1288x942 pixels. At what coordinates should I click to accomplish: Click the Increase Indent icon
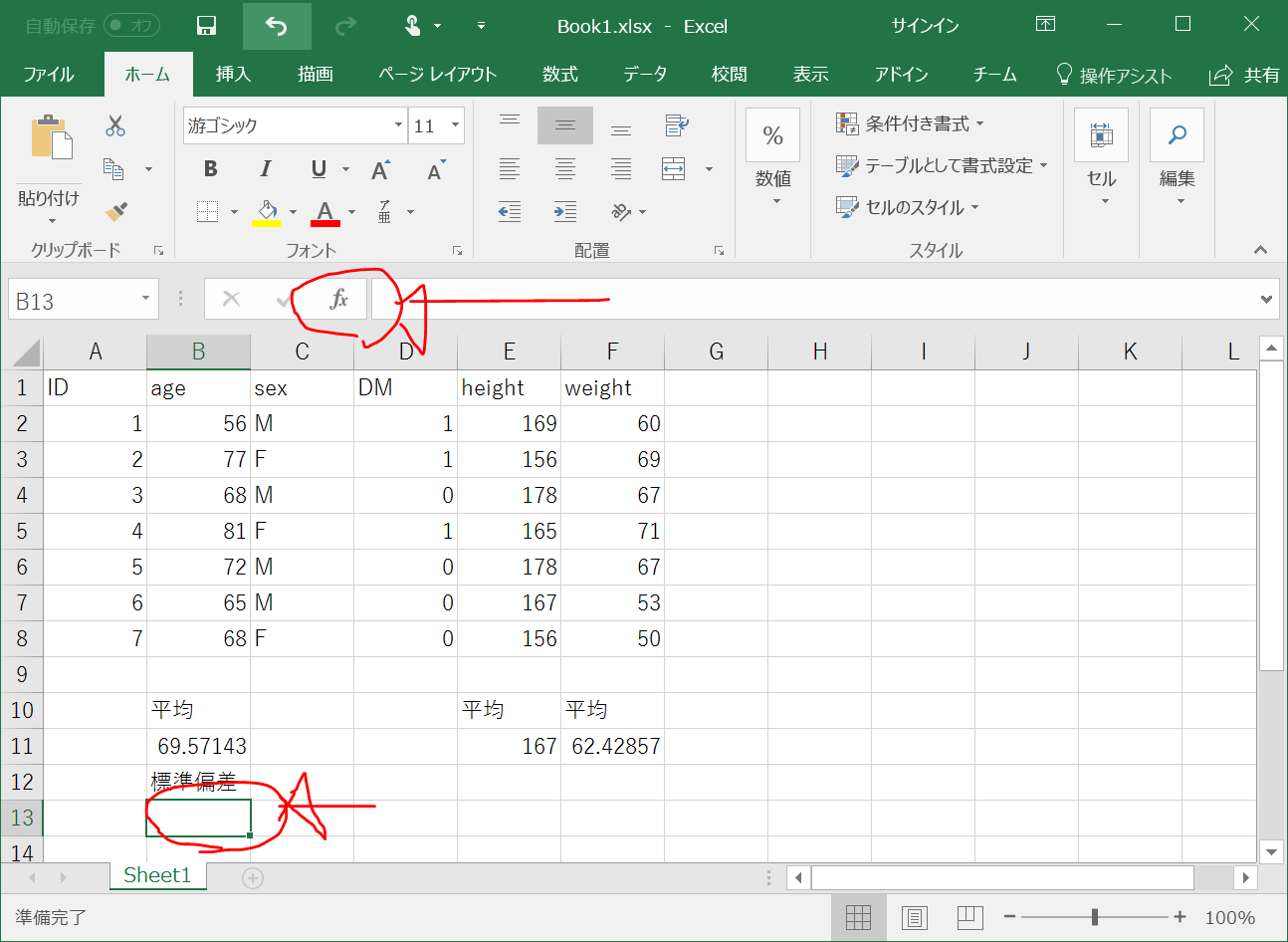[x=564, y=211]
